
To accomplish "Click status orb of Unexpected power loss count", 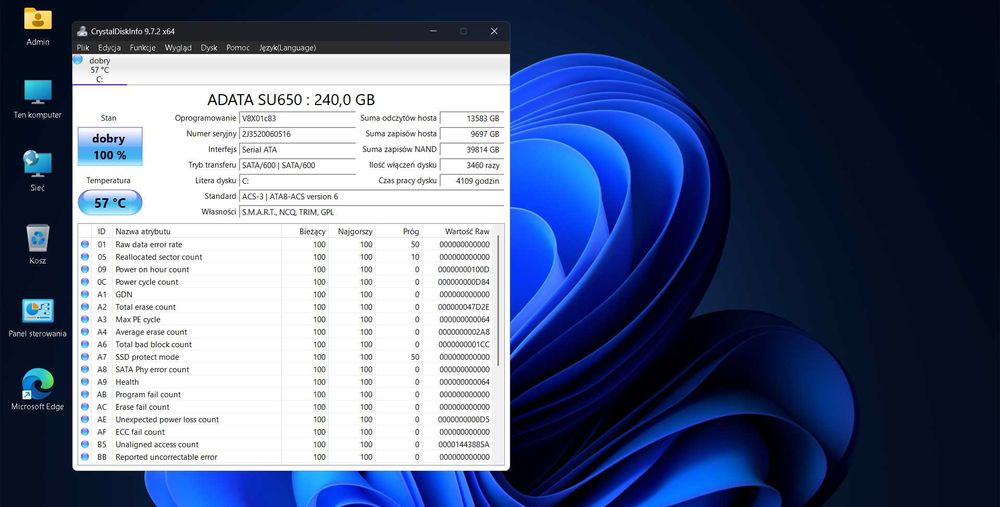I will click(85, 420).
